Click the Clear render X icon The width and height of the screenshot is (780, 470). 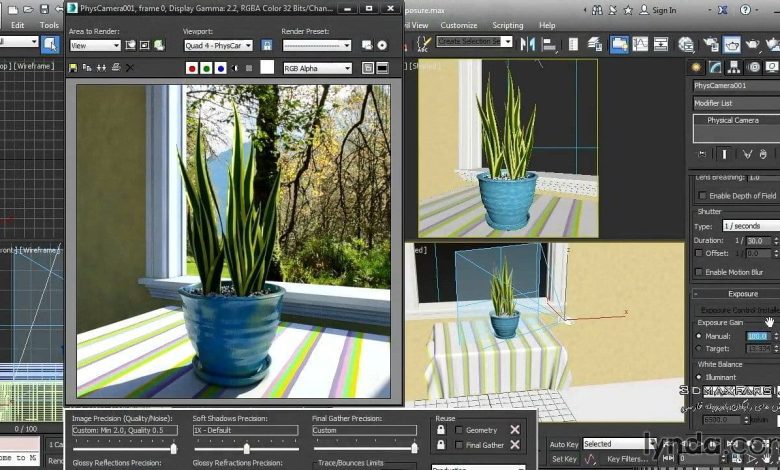point(129,68)
